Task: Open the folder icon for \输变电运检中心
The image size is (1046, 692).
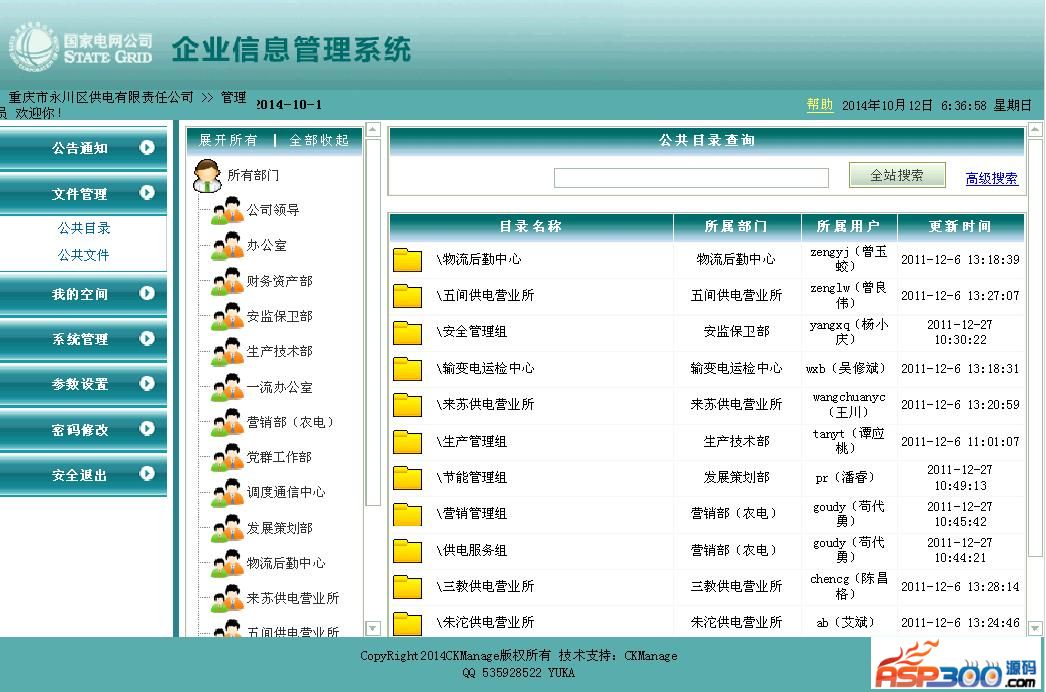Action: point(408,368)
